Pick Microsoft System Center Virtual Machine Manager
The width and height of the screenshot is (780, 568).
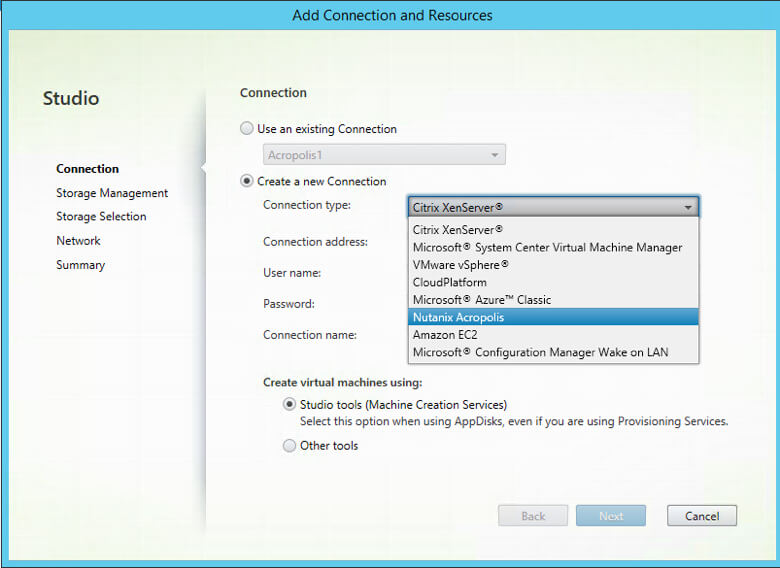[x=547, y=247]
